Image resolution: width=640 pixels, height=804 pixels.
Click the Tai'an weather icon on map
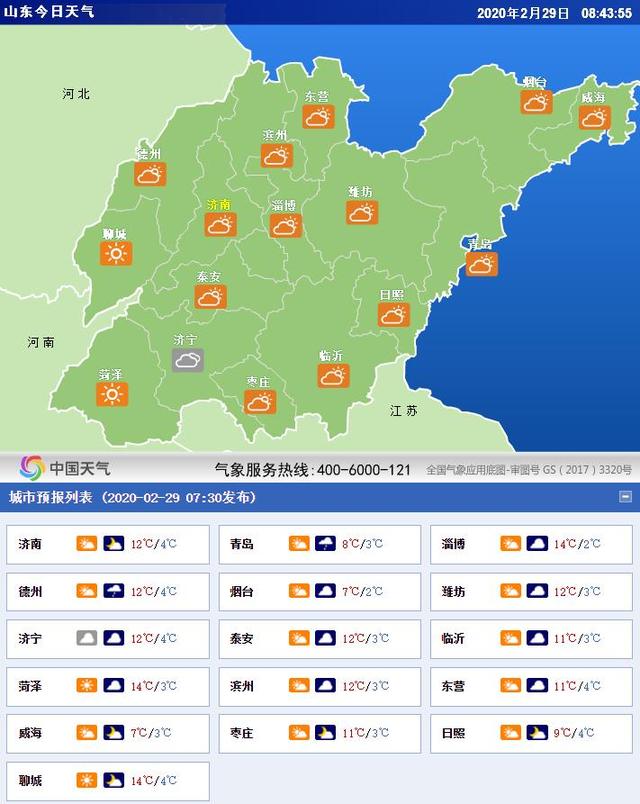[x=211, y=296]
